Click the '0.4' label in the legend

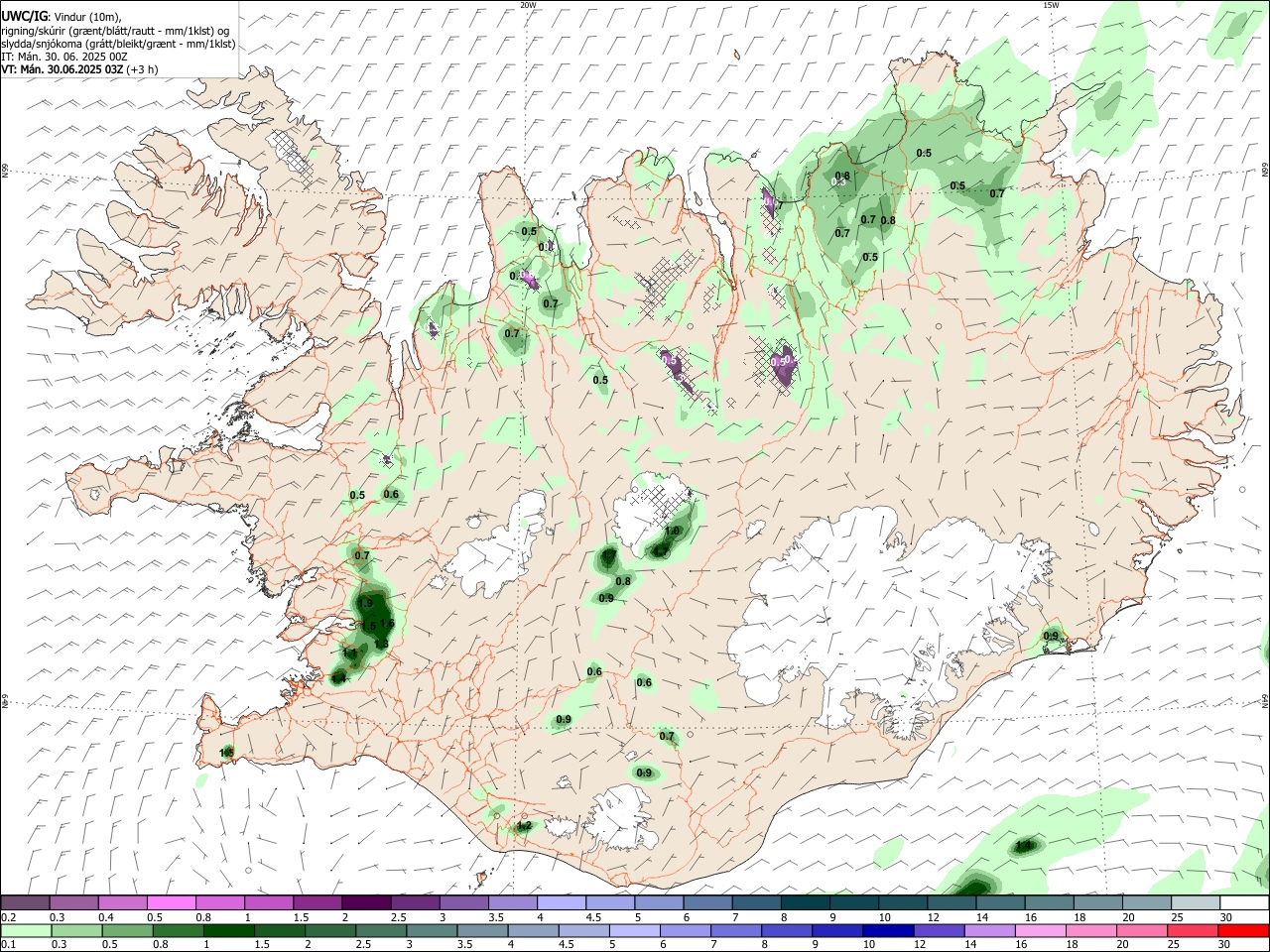tap(106, 917)
